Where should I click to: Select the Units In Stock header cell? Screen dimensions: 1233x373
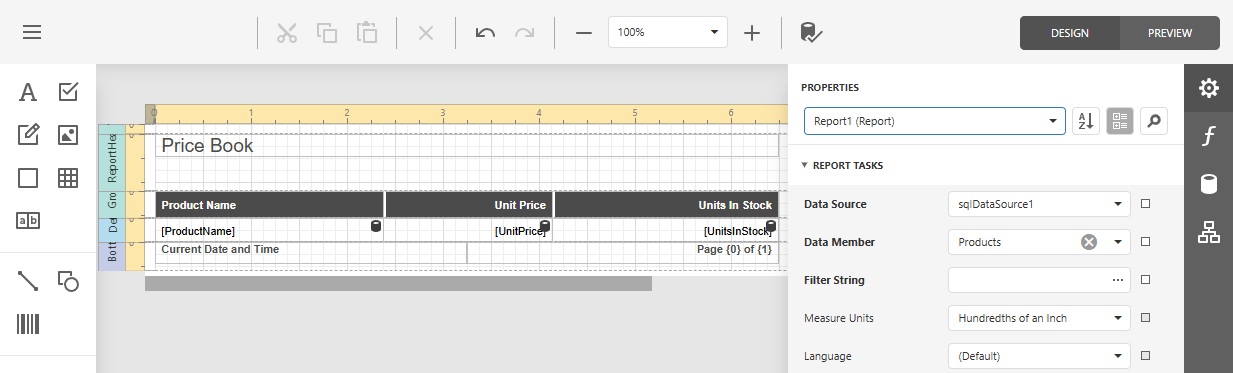pos(667,205)
